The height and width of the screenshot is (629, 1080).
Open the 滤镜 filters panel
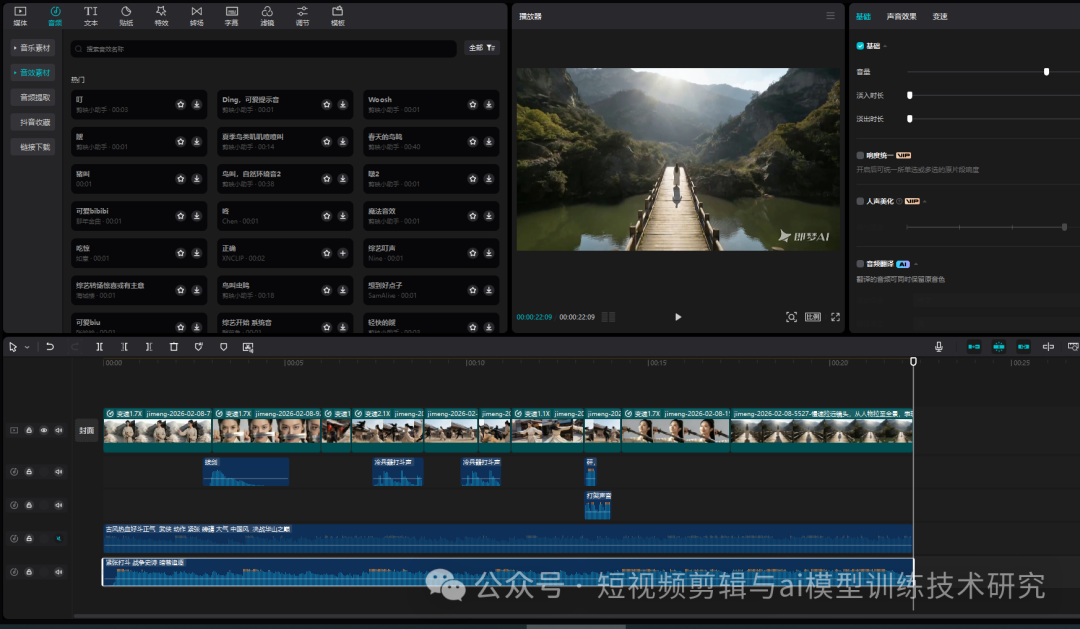(x=267, y=16)
